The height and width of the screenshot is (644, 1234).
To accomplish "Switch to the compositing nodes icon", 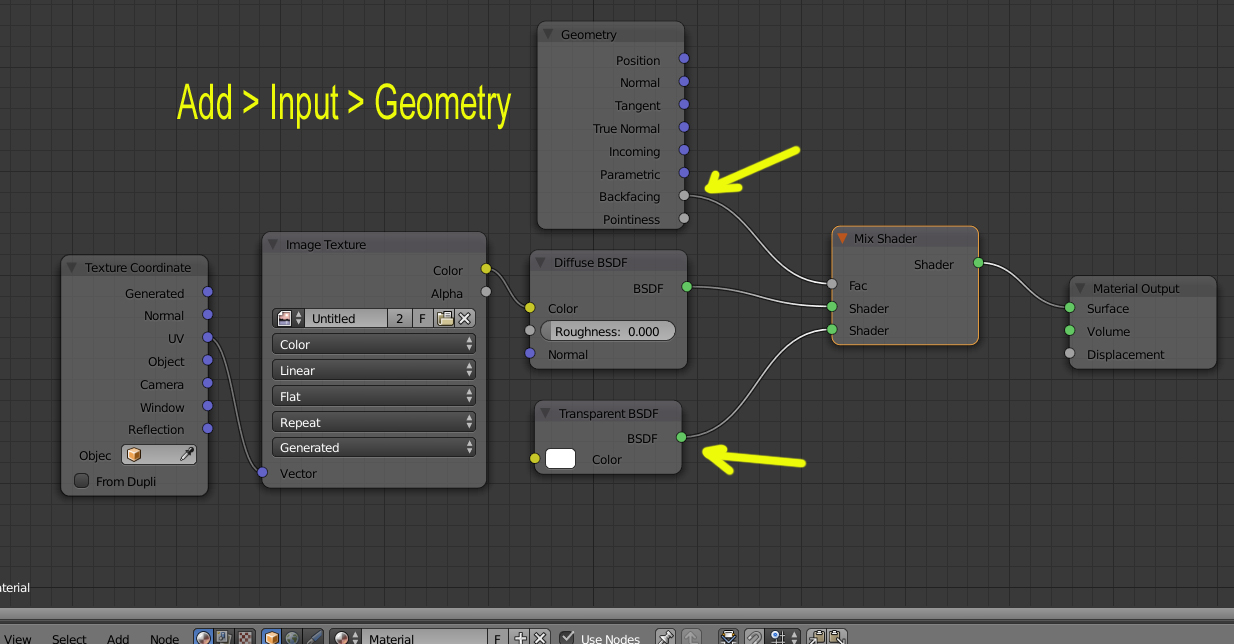I will [224, 638].
